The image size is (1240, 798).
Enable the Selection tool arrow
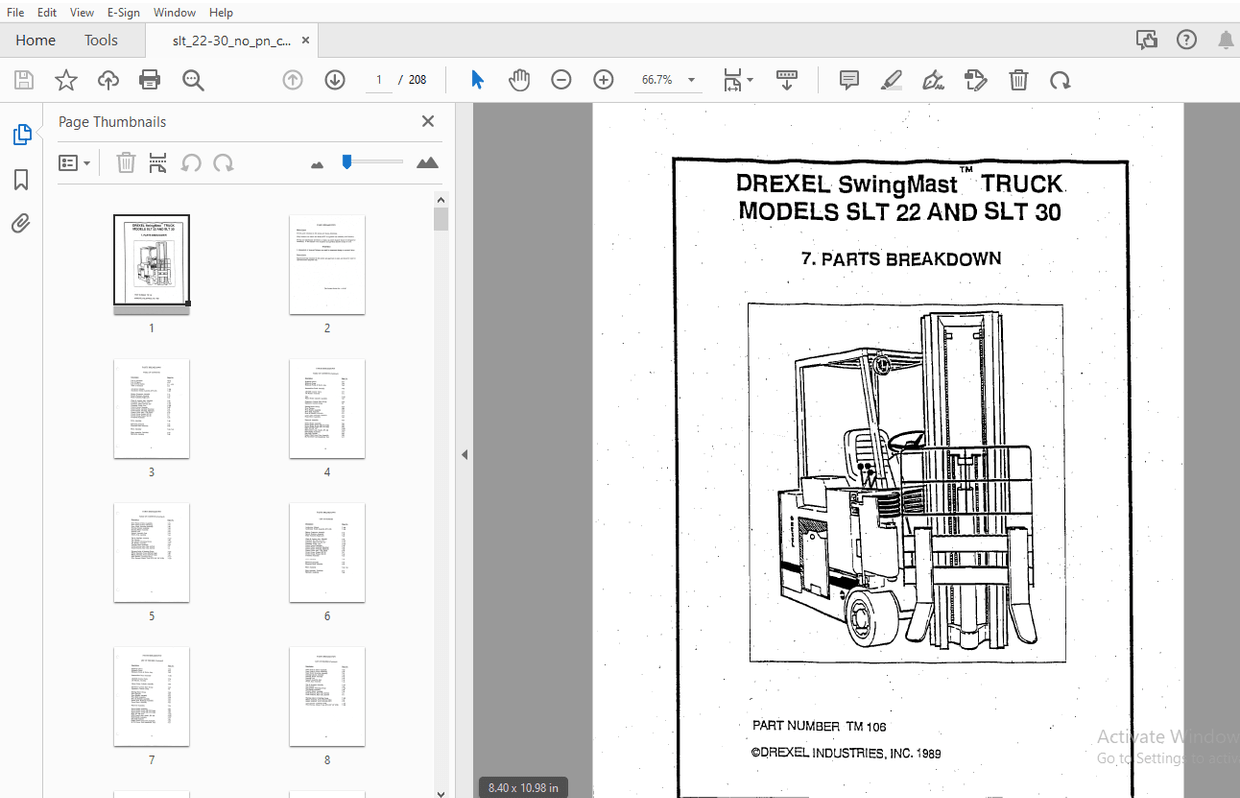coord(477,79)
